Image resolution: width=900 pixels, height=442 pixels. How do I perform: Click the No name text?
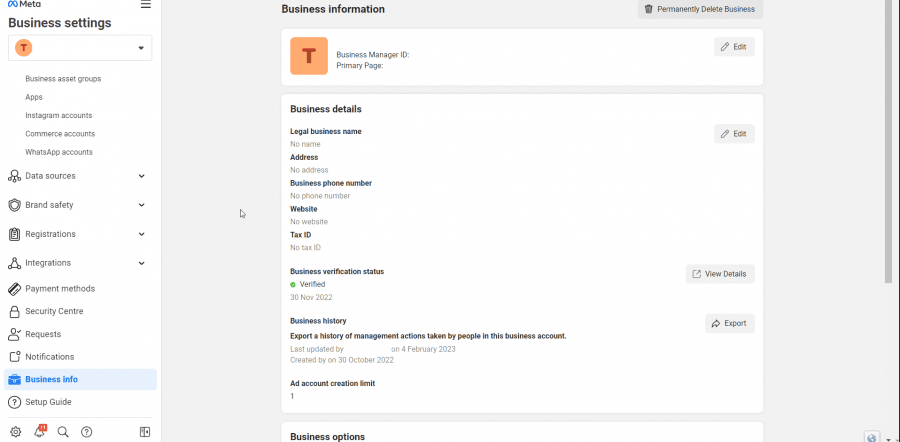pos(305,144)
